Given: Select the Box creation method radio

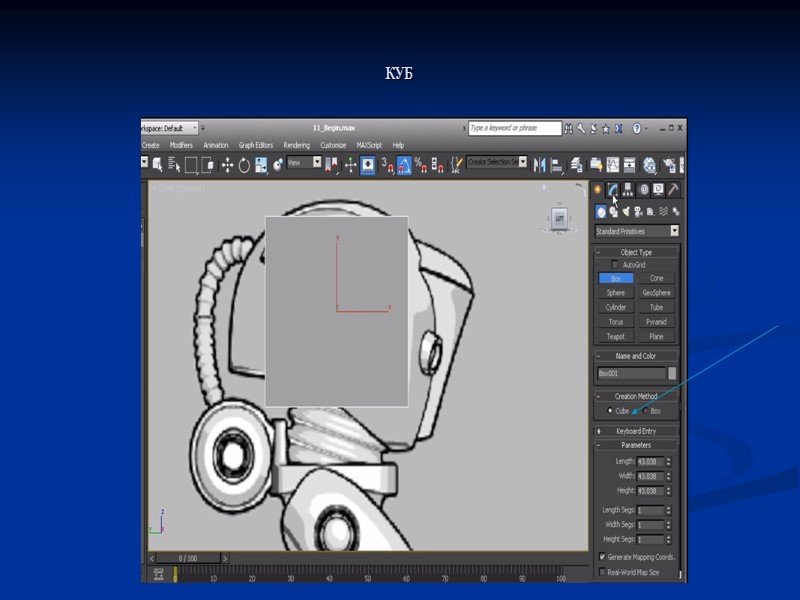Looking at the screenshot, I should (645, 410).
